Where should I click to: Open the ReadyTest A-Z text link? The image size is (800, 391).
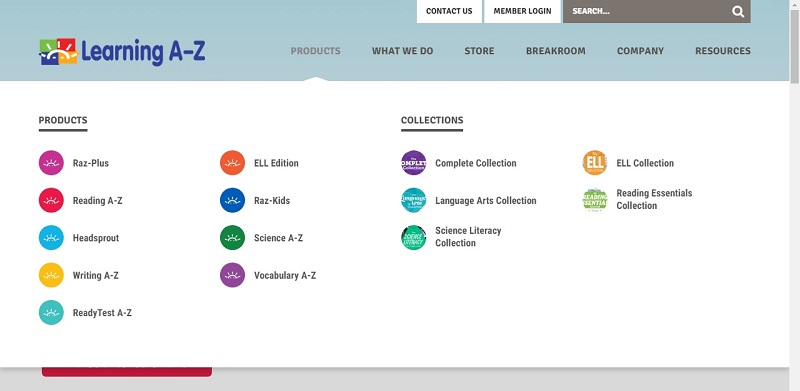(x=102, y=313)
